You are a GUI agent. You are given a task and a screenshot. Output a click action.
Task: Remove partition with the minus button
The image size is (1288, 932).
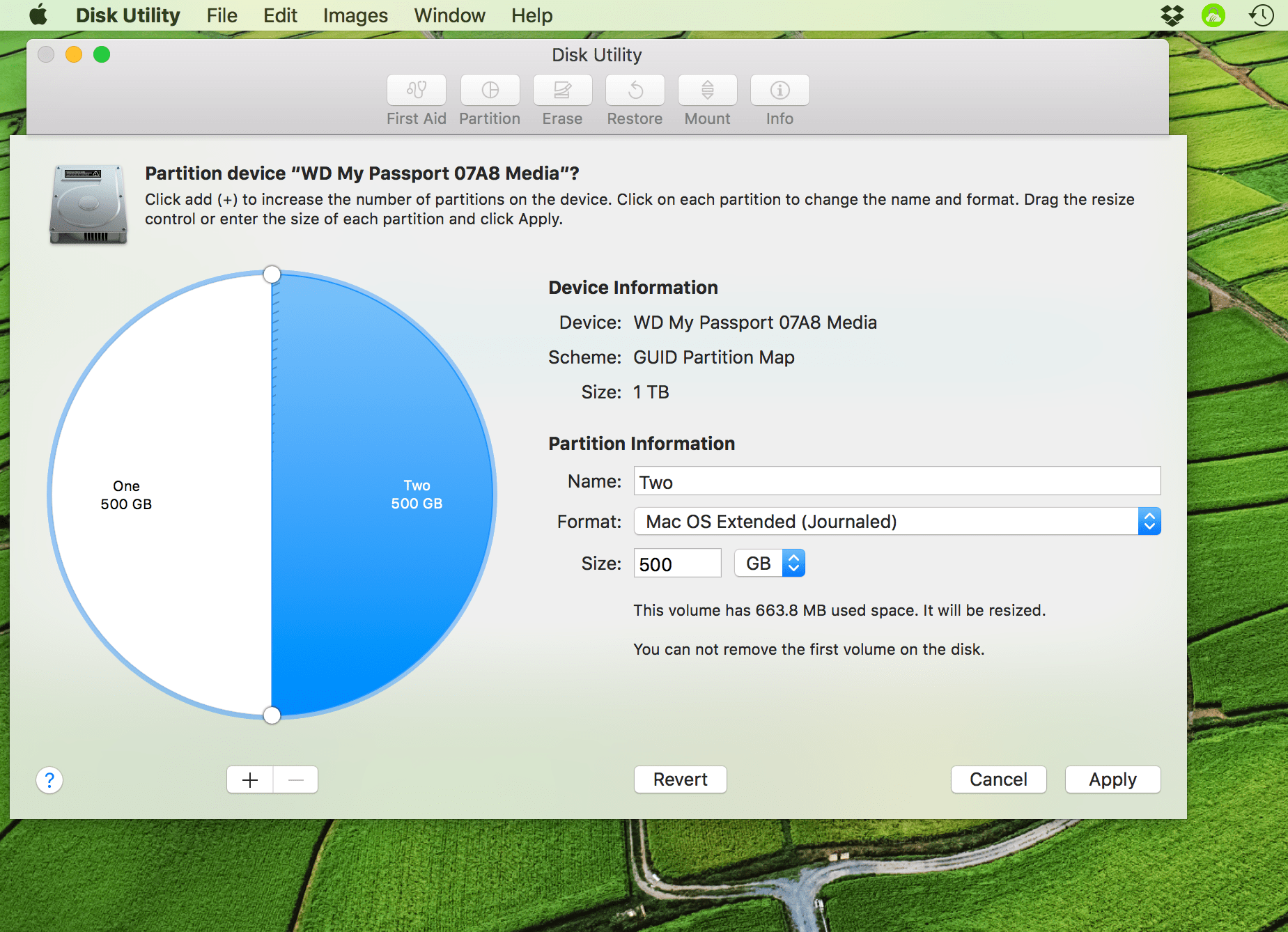296,779
